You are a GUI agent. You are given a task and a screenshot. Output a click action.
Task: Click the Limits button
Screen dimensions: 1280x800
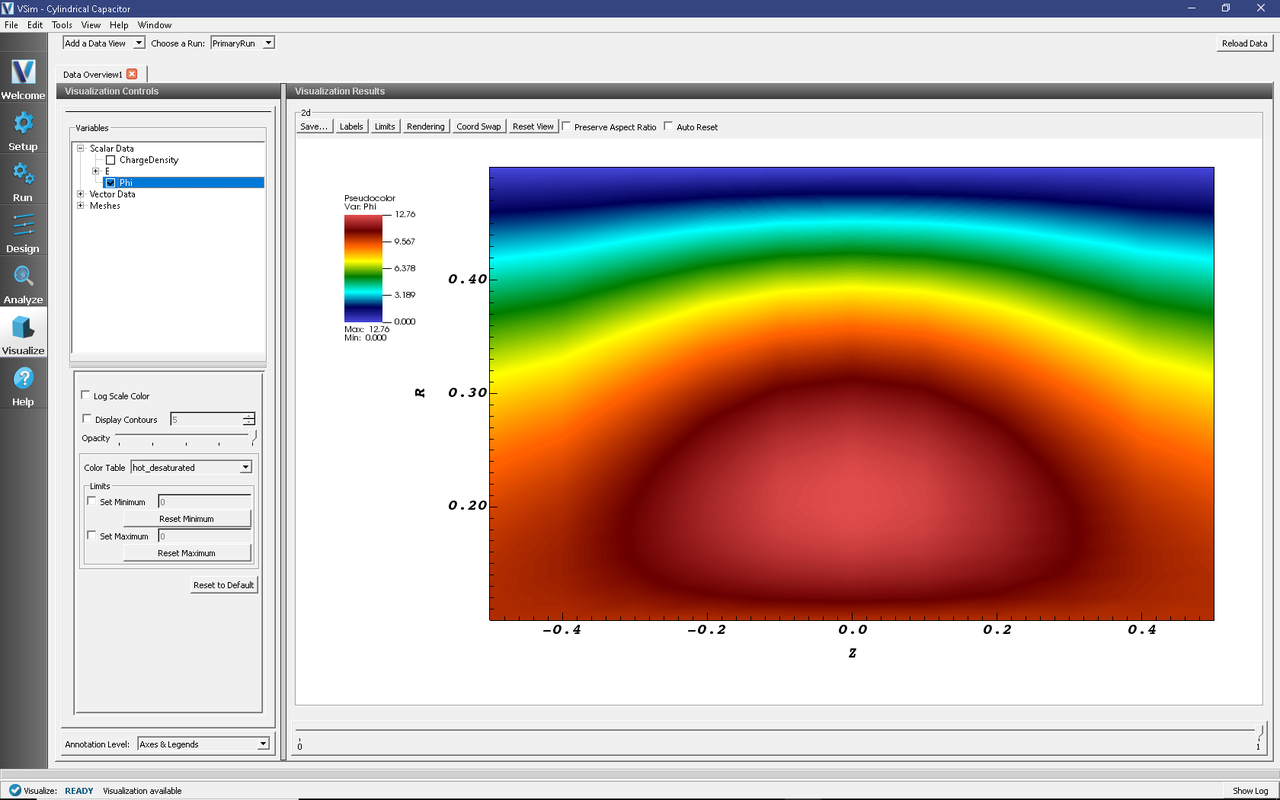(x=385, y=127)
